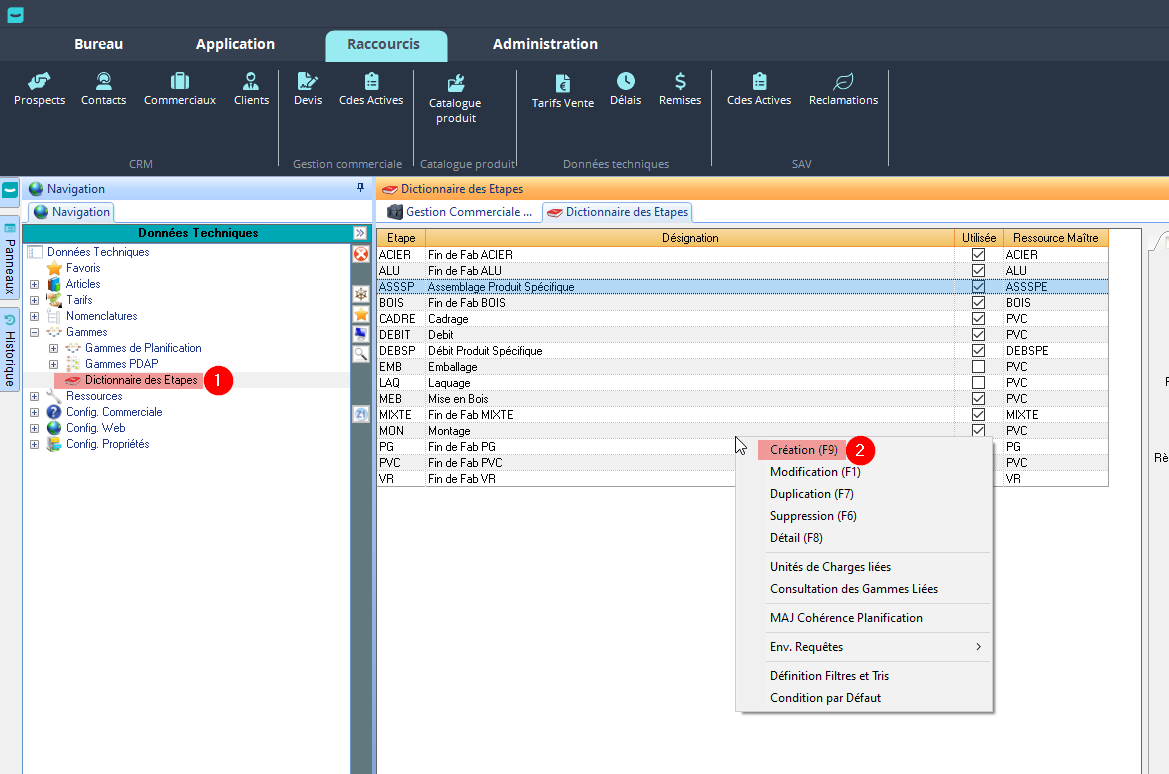Screen dimensions: 1169x774
Task: Uncheck the Utilisée box for ACIER
Action: pyautogui.click(x=978, y=255)
